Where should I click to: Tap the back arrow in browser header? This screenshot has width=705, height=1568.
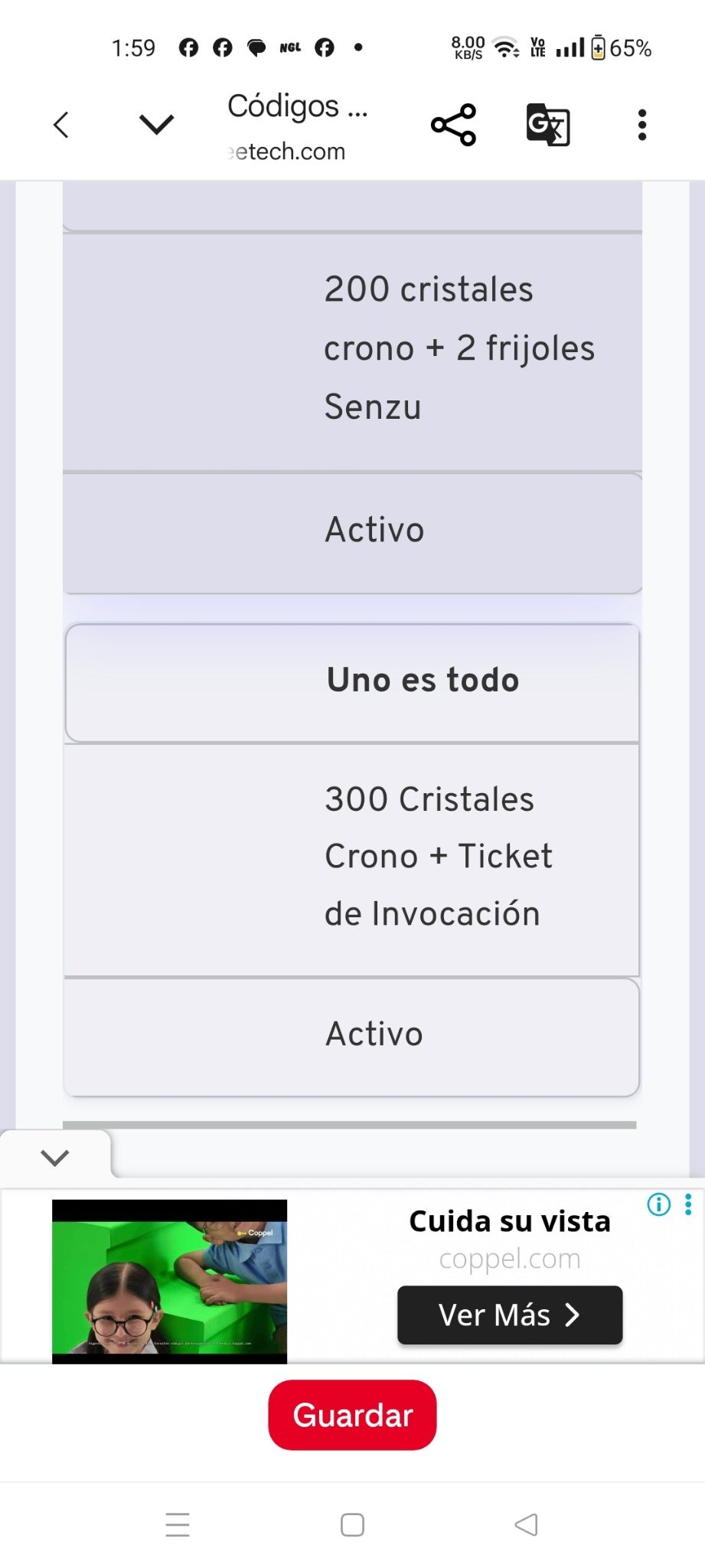(x=61, y=125)
